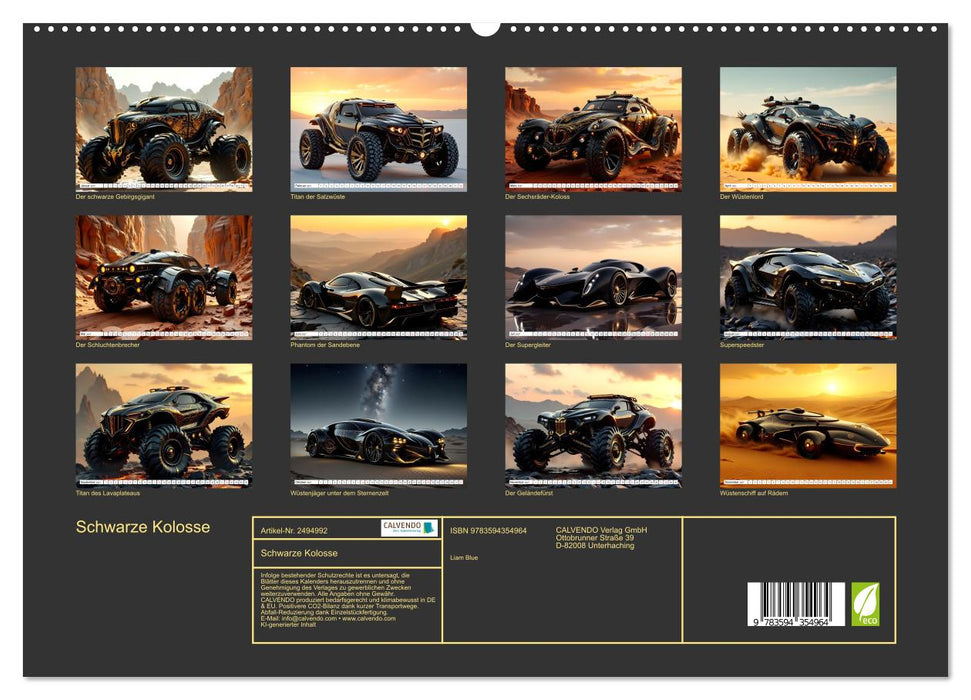Click the green eco leaf icon
The image size is (971, 700).
click(x=865, y=604)
